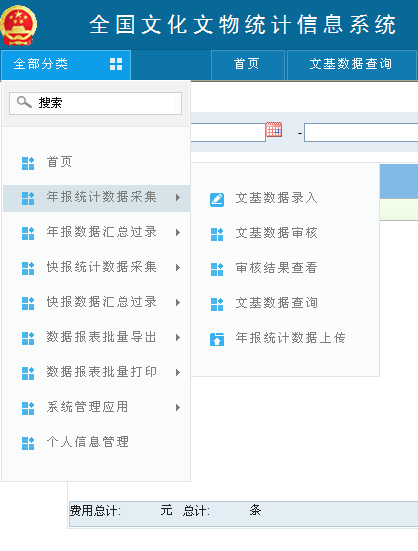Click the icon beside 年报数据汇总过录
This screenshot has height=551, width=418.
point(28,233)
